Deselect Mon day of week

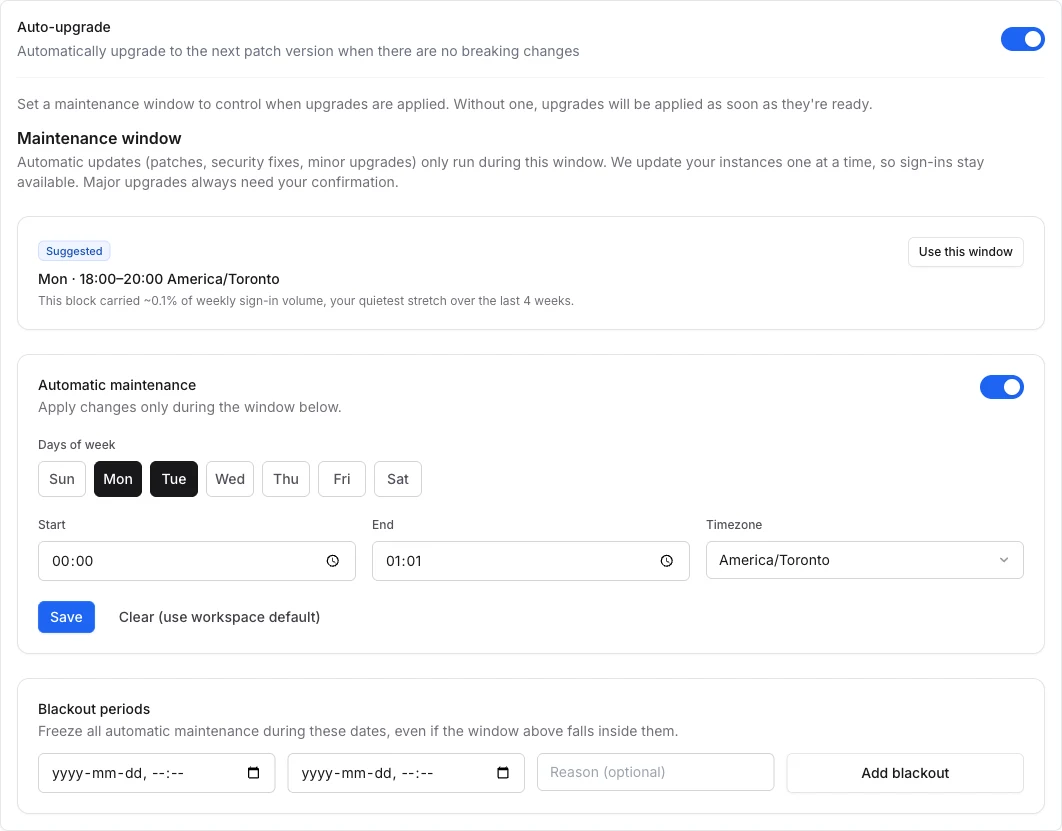118,479
